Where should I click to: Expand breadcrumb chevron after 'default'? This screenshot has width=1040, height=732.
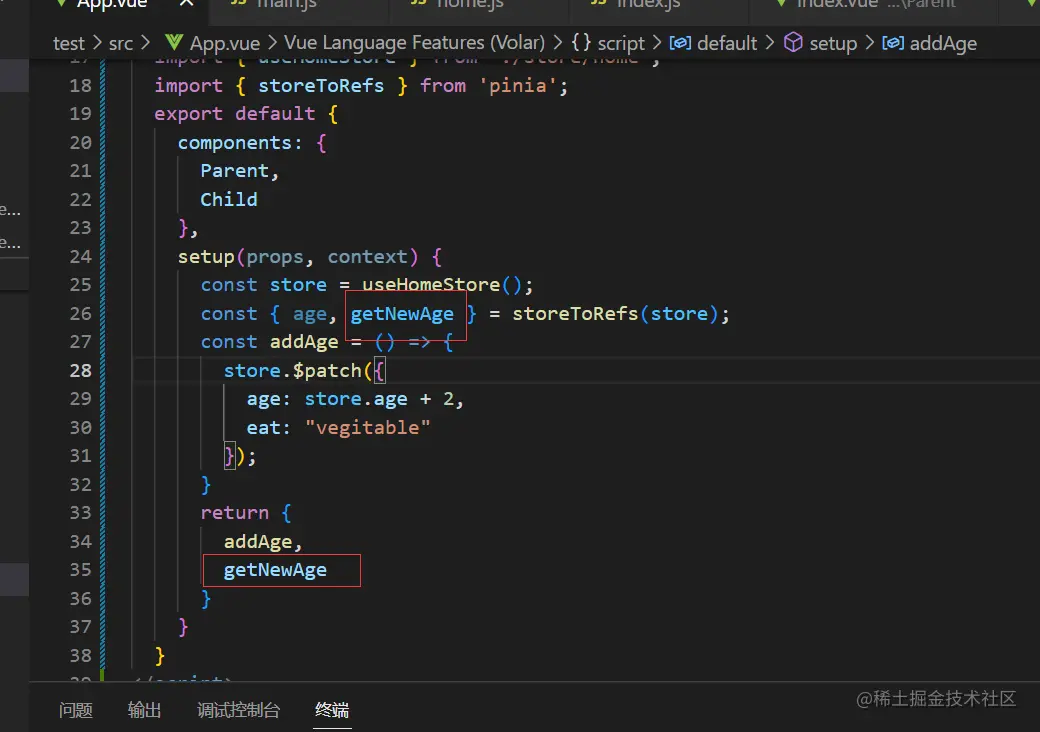tap(769, 43)
